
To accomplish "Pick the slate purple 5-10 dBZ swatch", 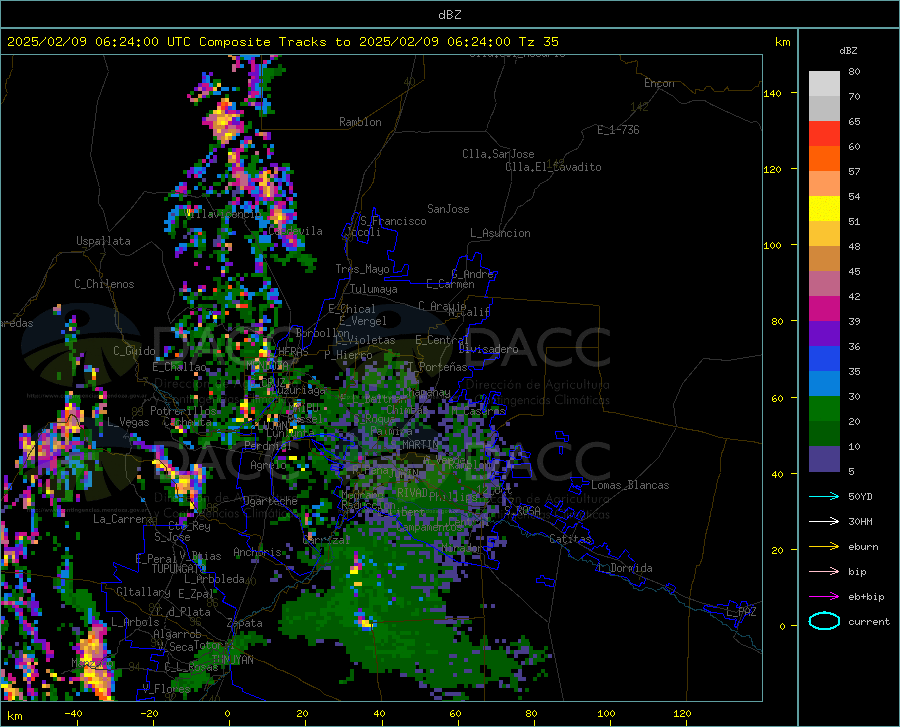I will (x=824, y=459).
